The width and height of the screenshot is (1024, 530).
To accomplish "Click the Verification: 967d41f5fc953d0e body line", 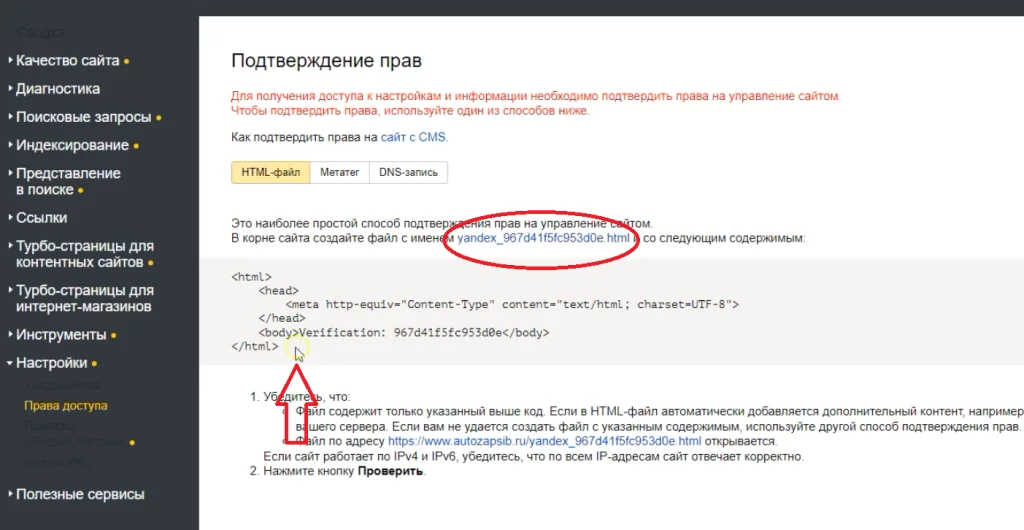I will point(404,332).
